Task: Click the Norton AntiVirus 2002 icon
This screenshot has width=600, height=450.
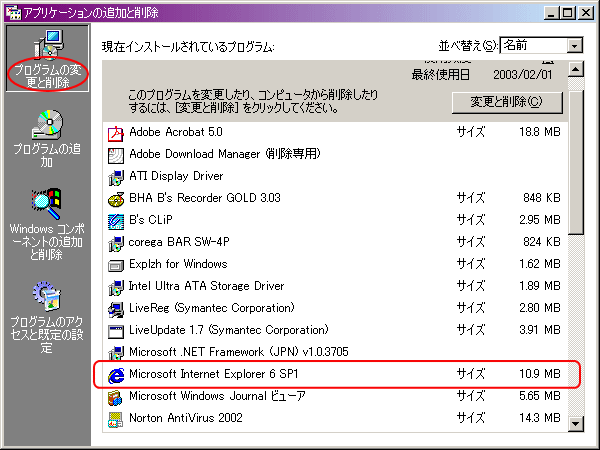Action: [x=115, y=418]
